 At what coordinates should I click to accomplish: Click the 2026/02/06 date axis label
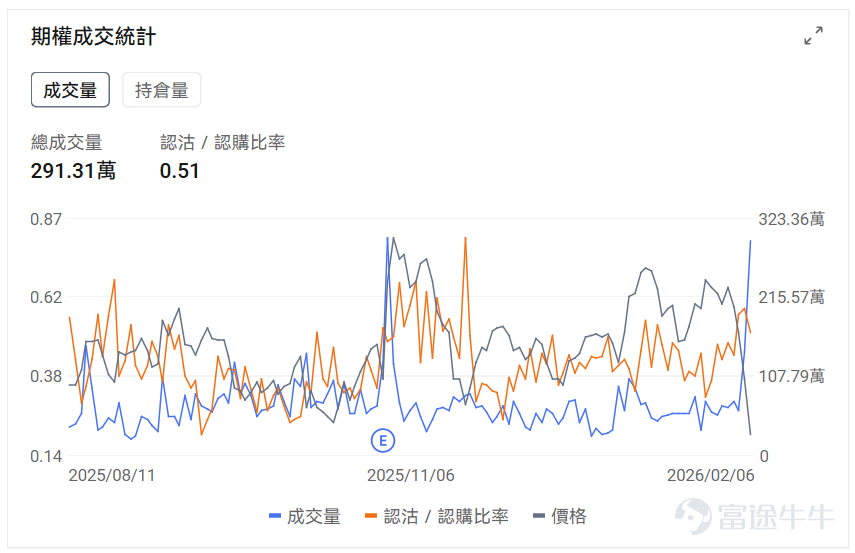[711, 476]
